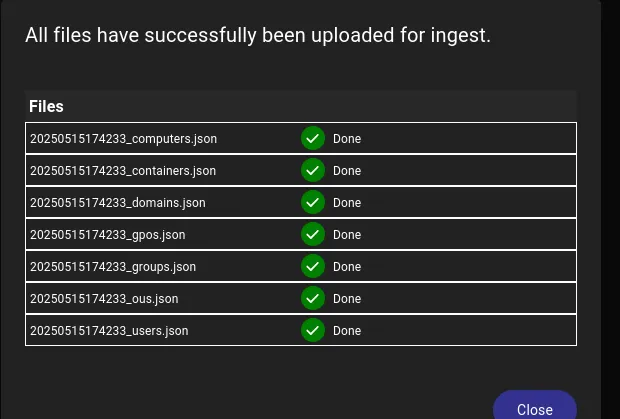Click the Done status for users.json
Image resolution: width=620 pixels, height=419 pixels.
tap(347, 331)
